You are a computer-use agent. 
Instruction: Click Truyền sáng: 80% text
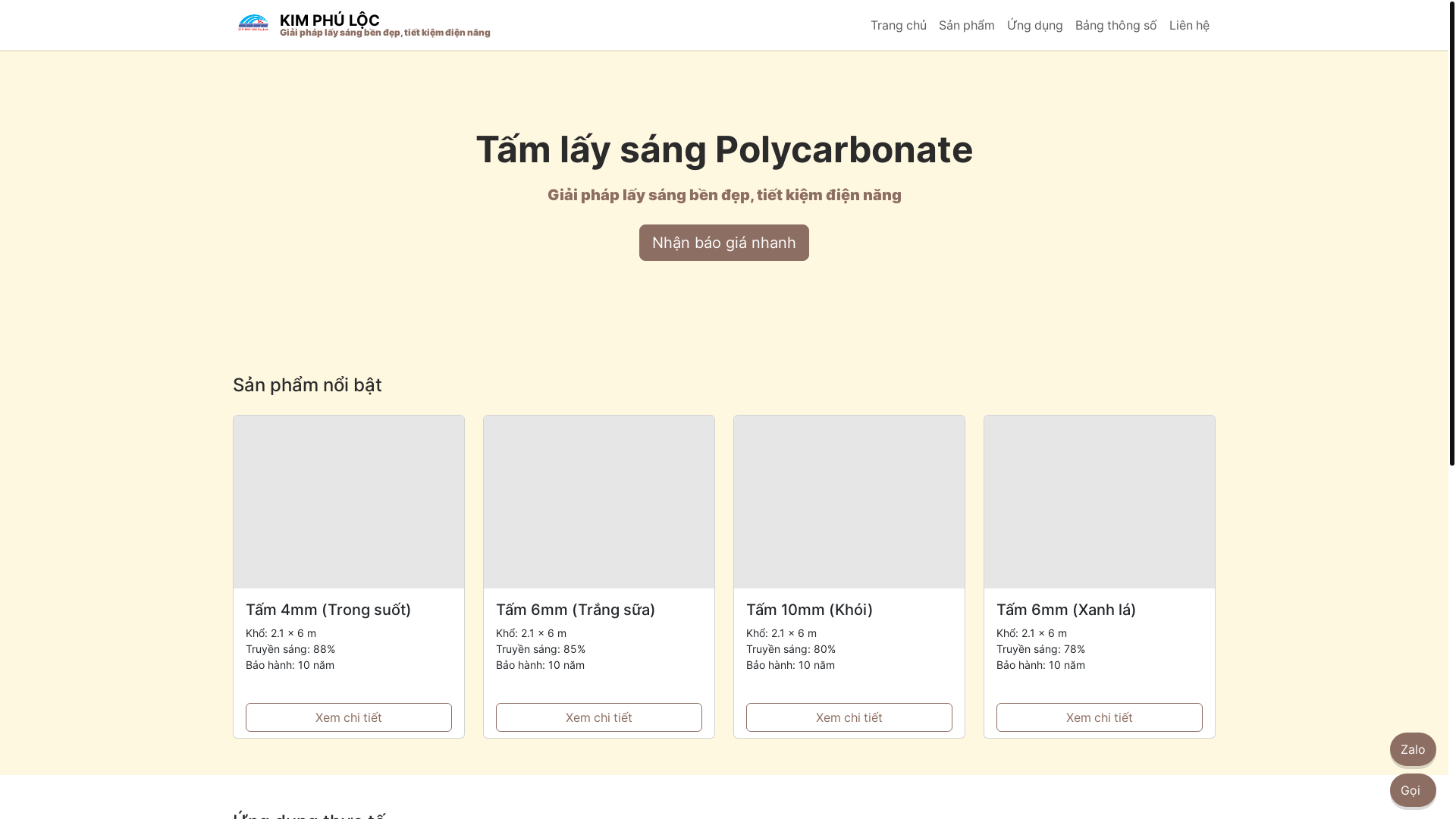[791, 649]
